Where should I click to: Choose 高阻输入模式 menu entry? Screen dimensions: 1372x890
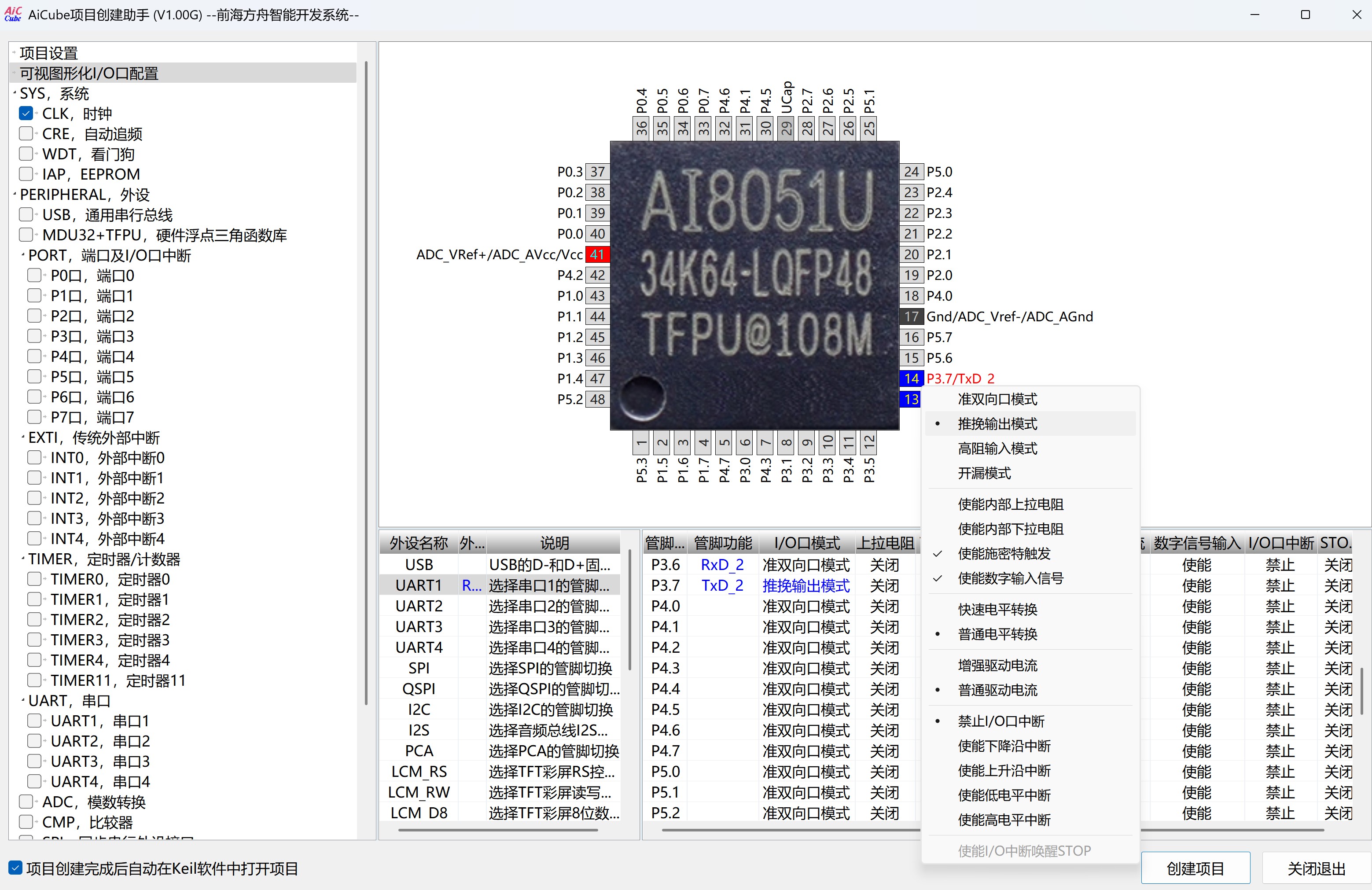(x=1030, y=449)
